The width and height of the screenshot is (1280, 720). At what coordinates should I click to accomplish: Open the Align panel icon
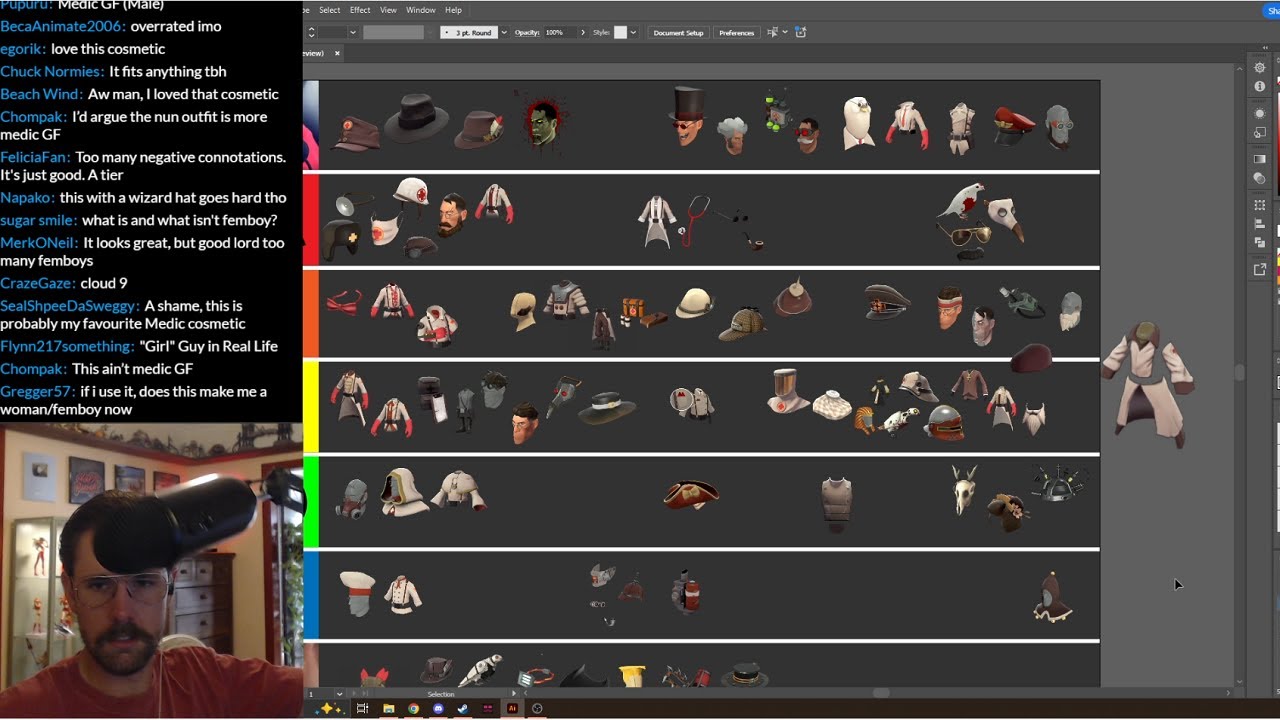[x=1259, y=224]
